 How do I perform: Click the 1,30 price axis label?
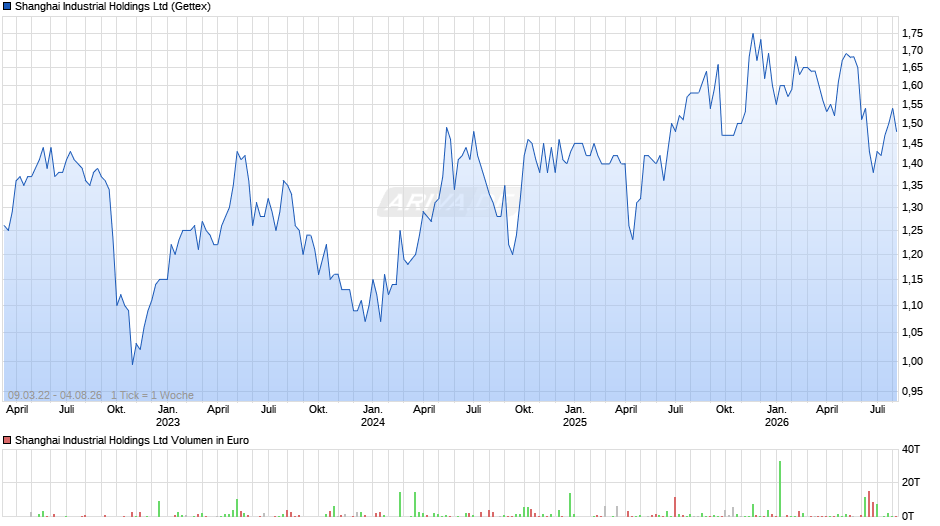pos(912,208)
